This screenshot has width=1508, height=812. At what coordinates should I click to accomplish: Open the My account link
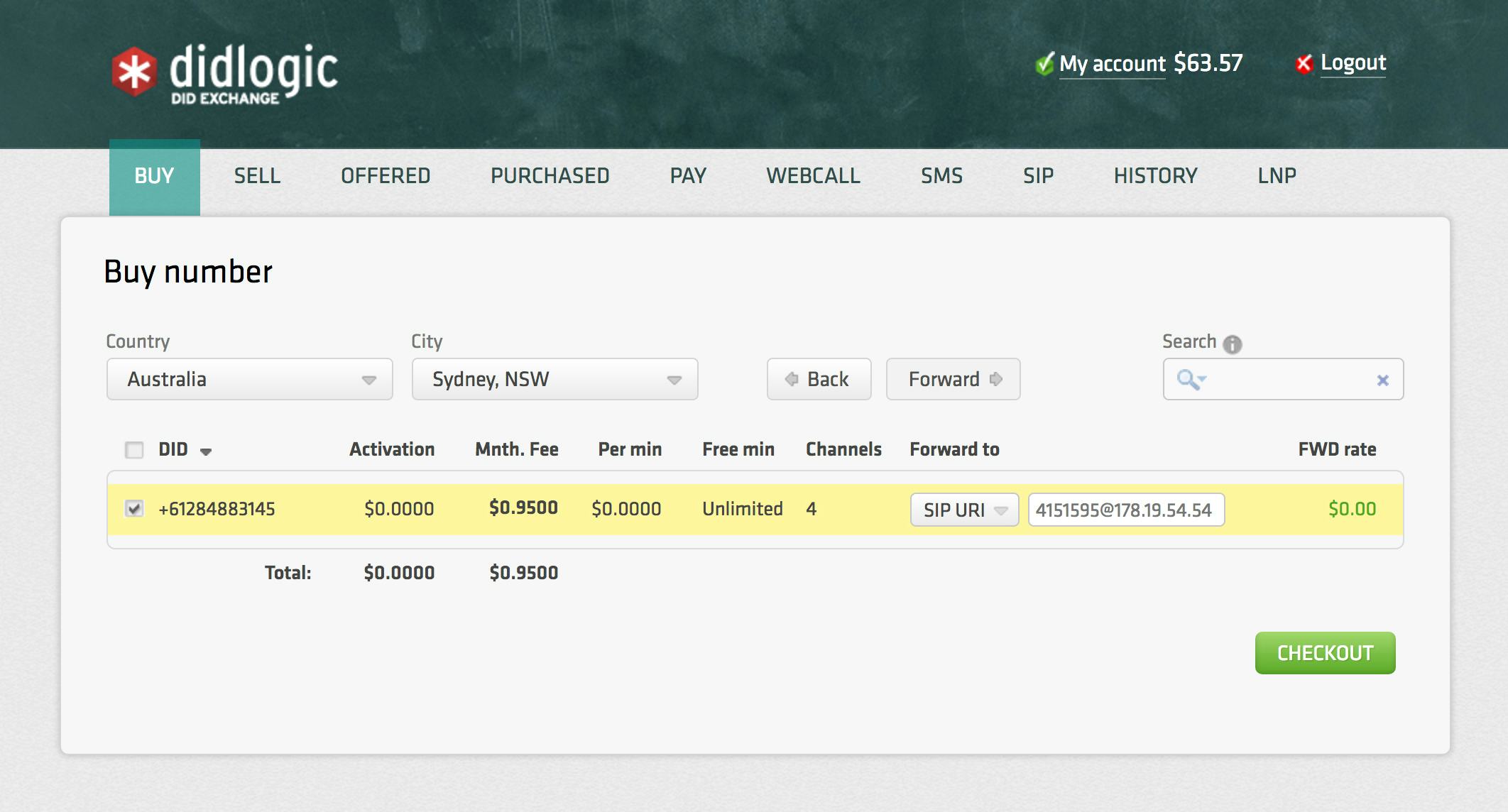click(x=1112, y=64)
